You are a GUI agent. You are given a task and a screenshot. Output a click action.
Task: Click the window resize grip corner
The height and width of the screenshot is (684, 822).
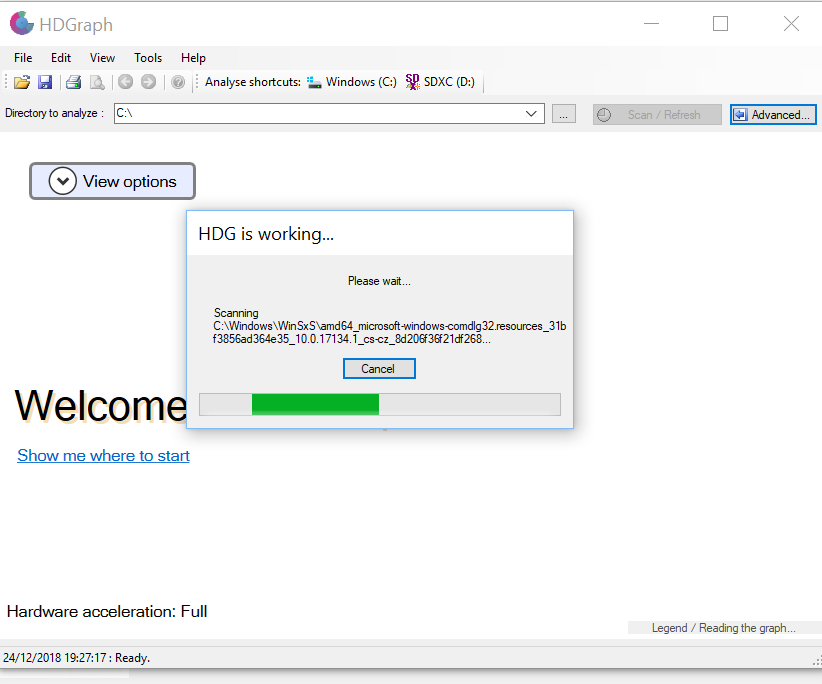pyautogui.click(x=816, y=661)
